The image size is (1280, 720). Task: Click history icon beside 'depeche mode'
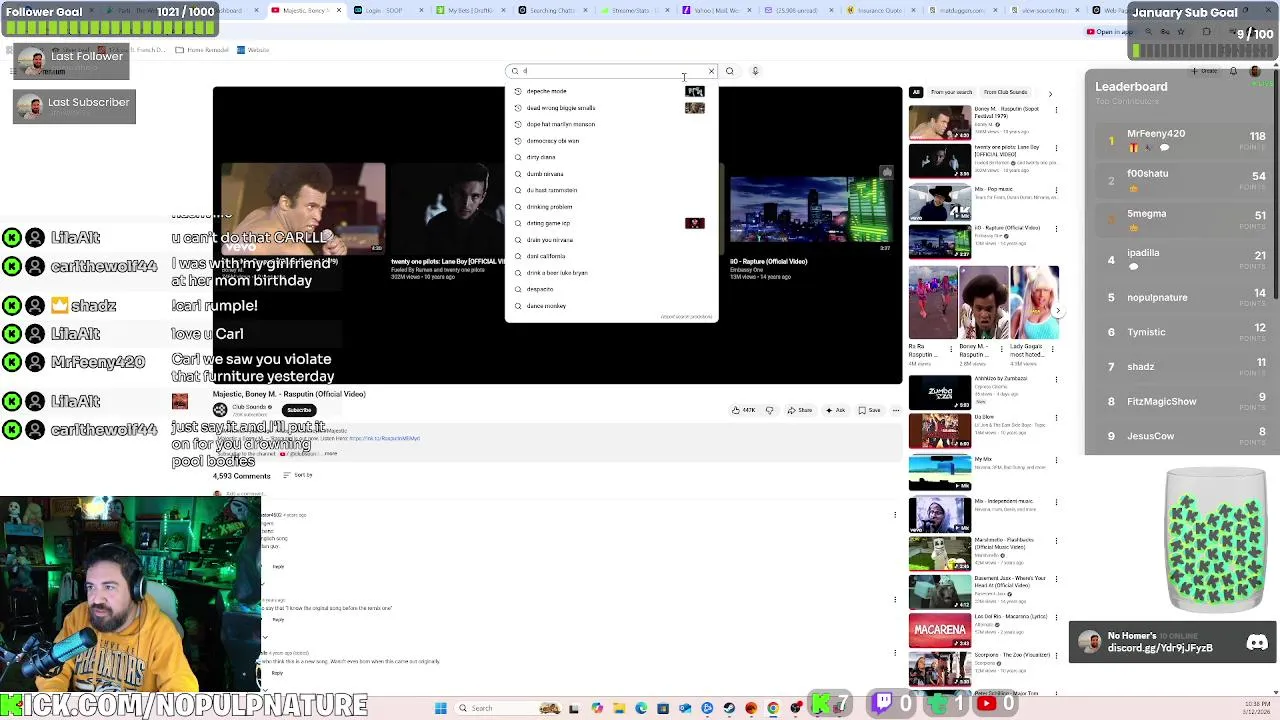[x=518, y=91]
